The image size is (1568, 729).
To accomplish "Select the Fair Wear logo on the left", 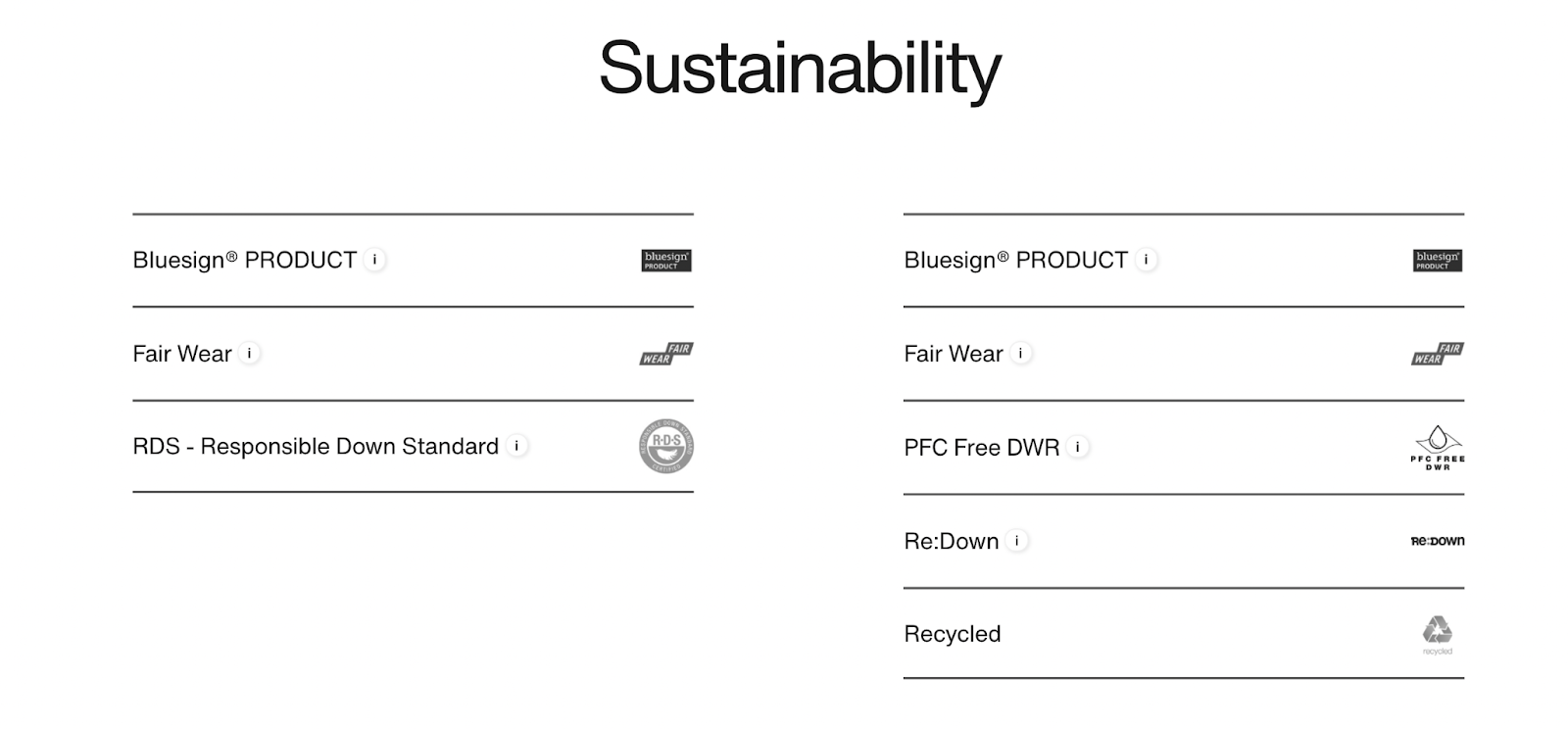I will pos(665,353).
